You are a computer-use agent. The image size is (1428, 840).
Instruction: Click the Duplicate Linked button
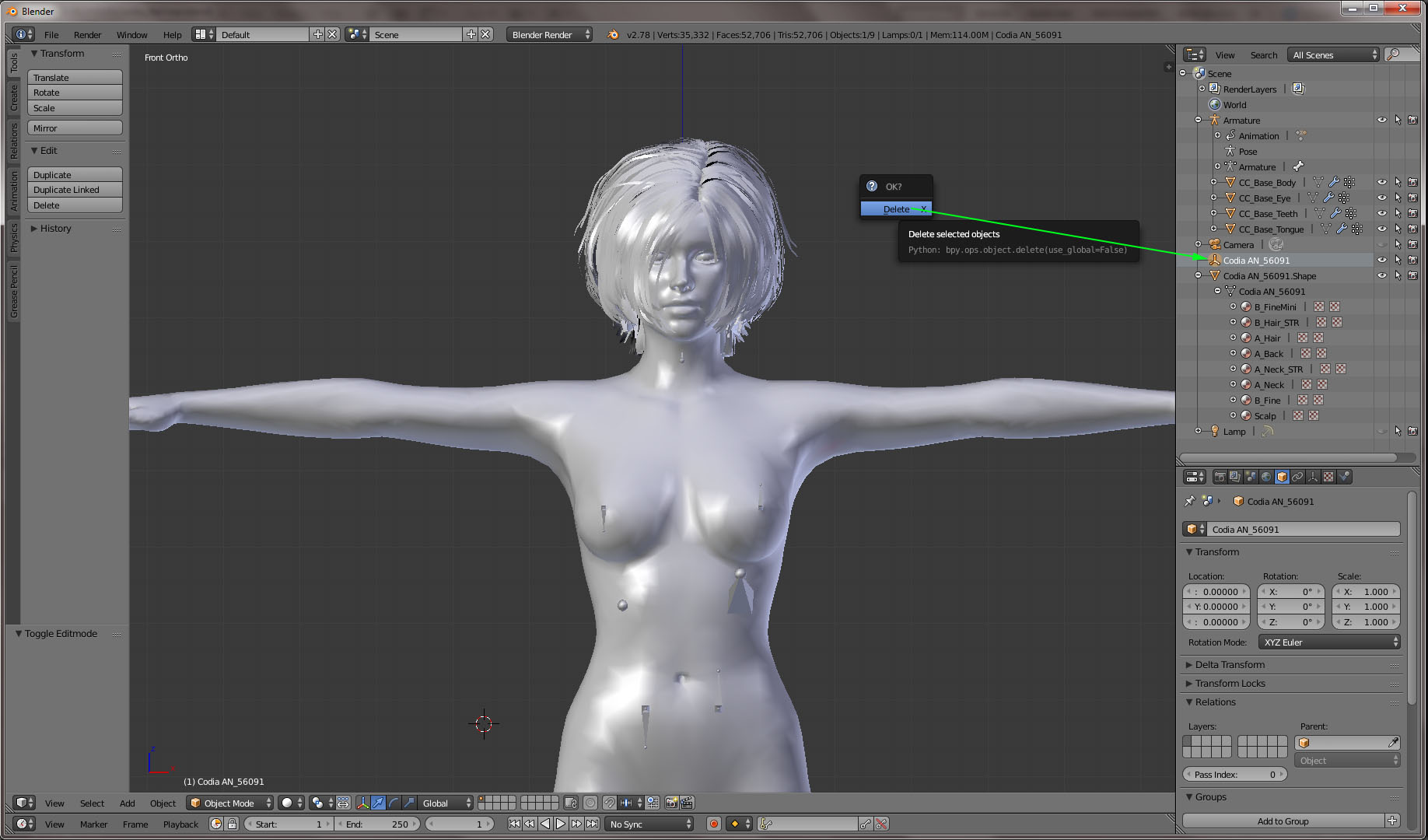click(x=75, y=190)
